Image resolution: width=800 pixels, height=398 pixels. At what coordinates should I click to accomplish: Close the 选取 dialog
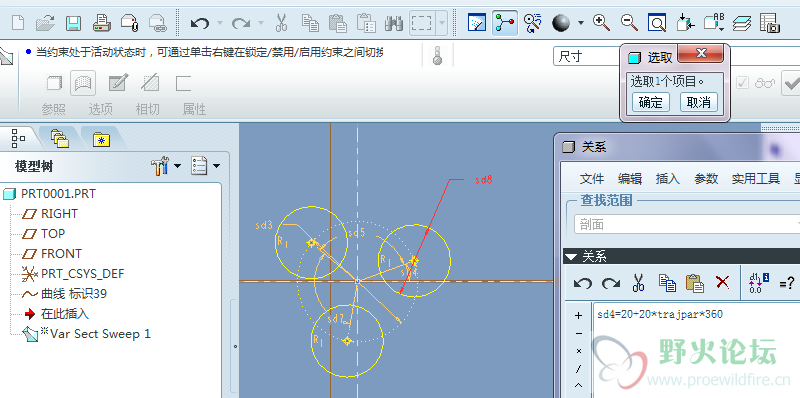coord(701,54)
